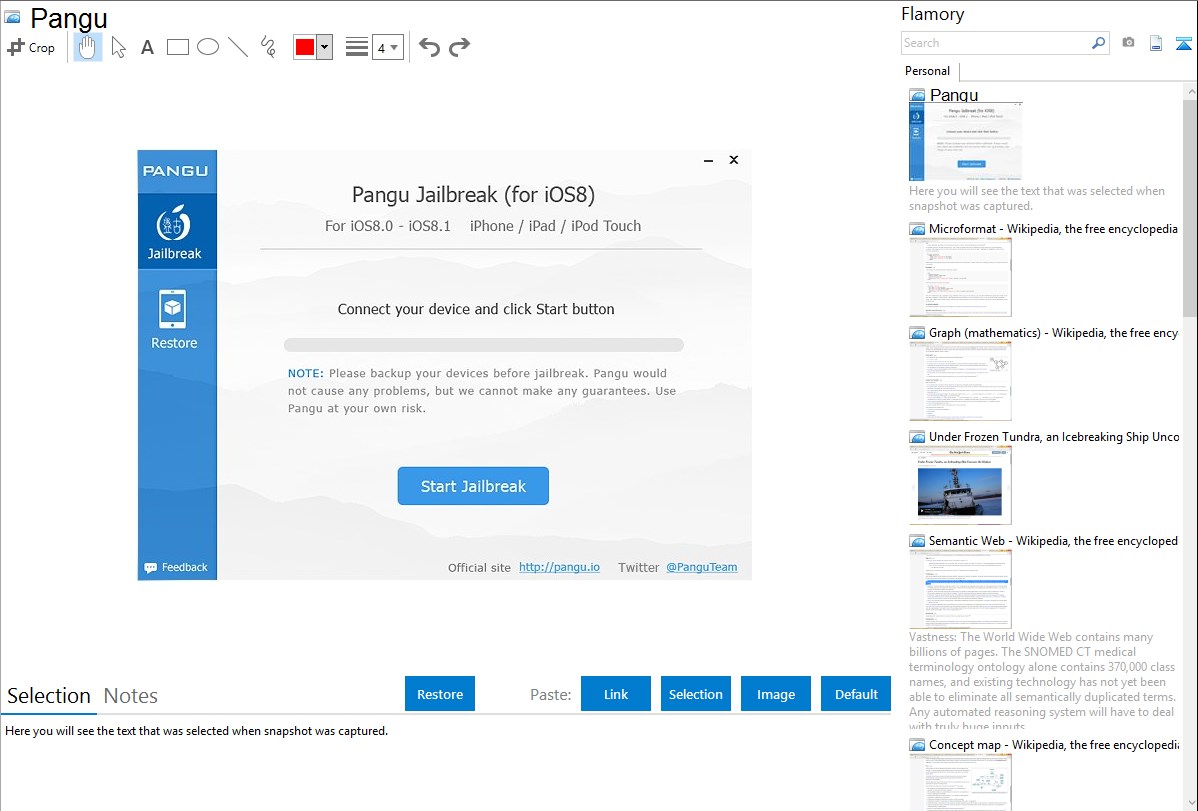Choose the freehand scribble tool
The image size is (1198, 811).
tap(268, 47)
